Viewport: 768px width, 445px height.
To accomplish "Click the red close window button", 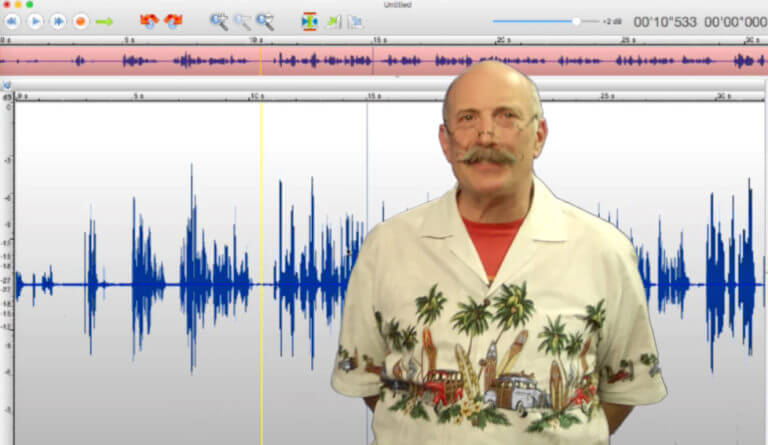I will [x=6, y=4].
